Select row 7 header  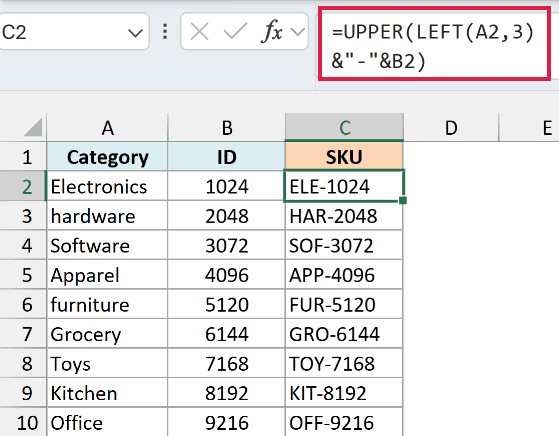[23, 334]
